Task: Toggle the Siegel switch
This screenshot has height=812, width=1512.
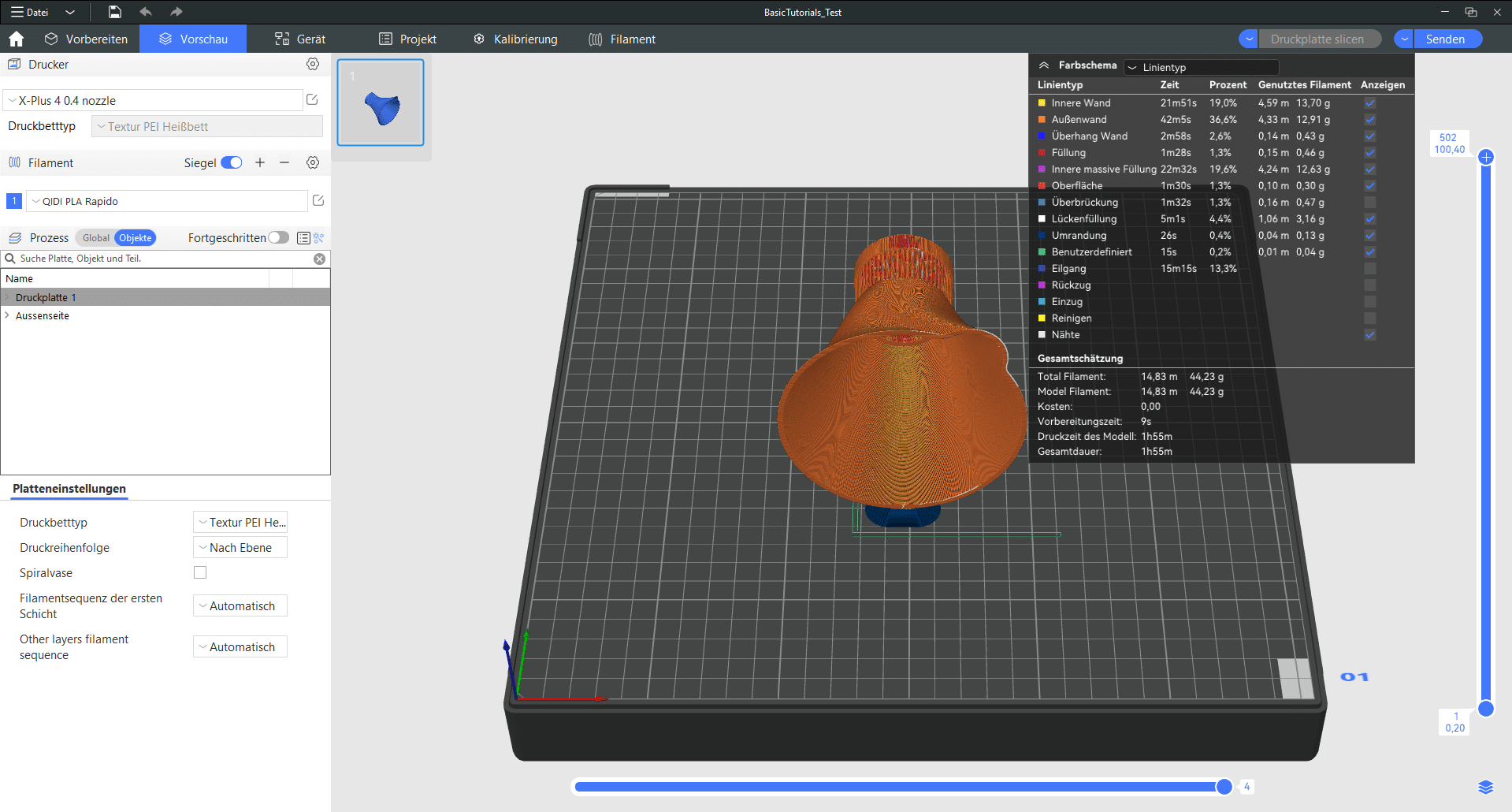Action: (231, 162)
